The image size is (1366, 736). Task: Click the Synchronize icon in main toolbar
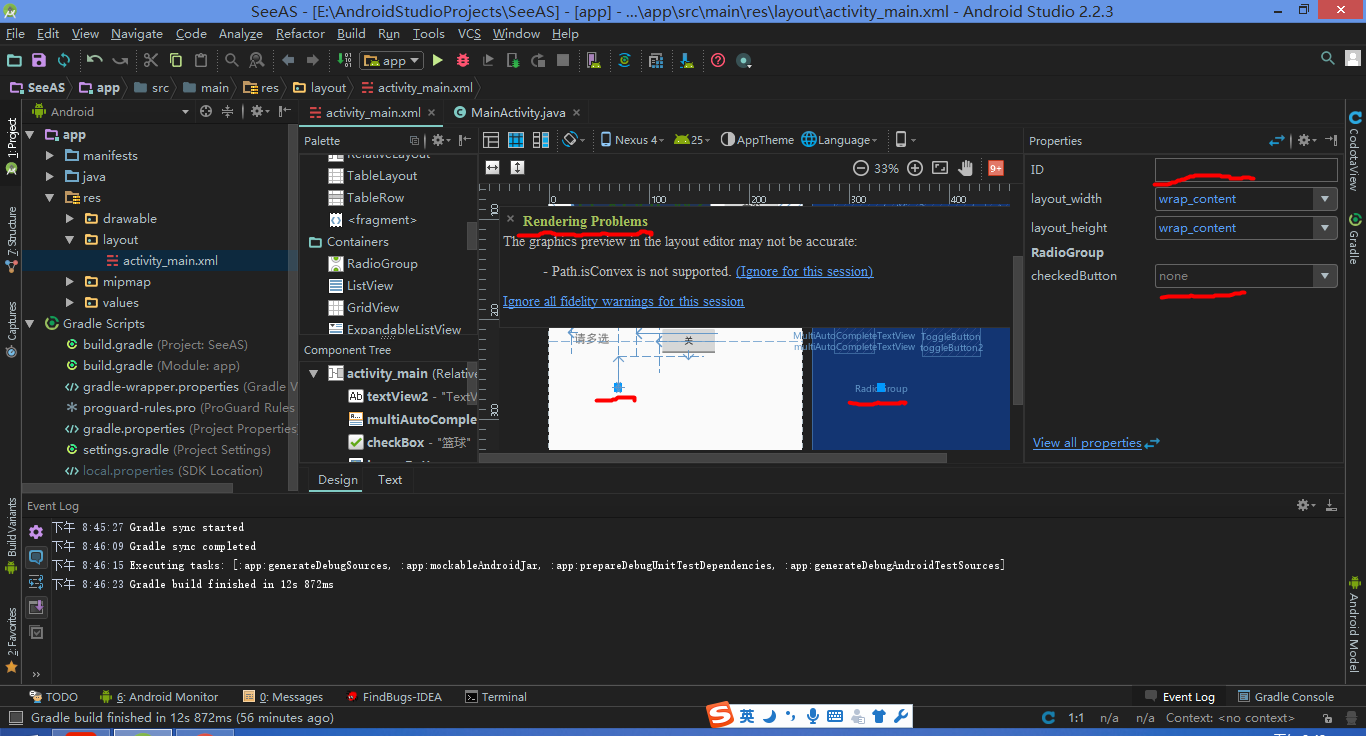63,60
